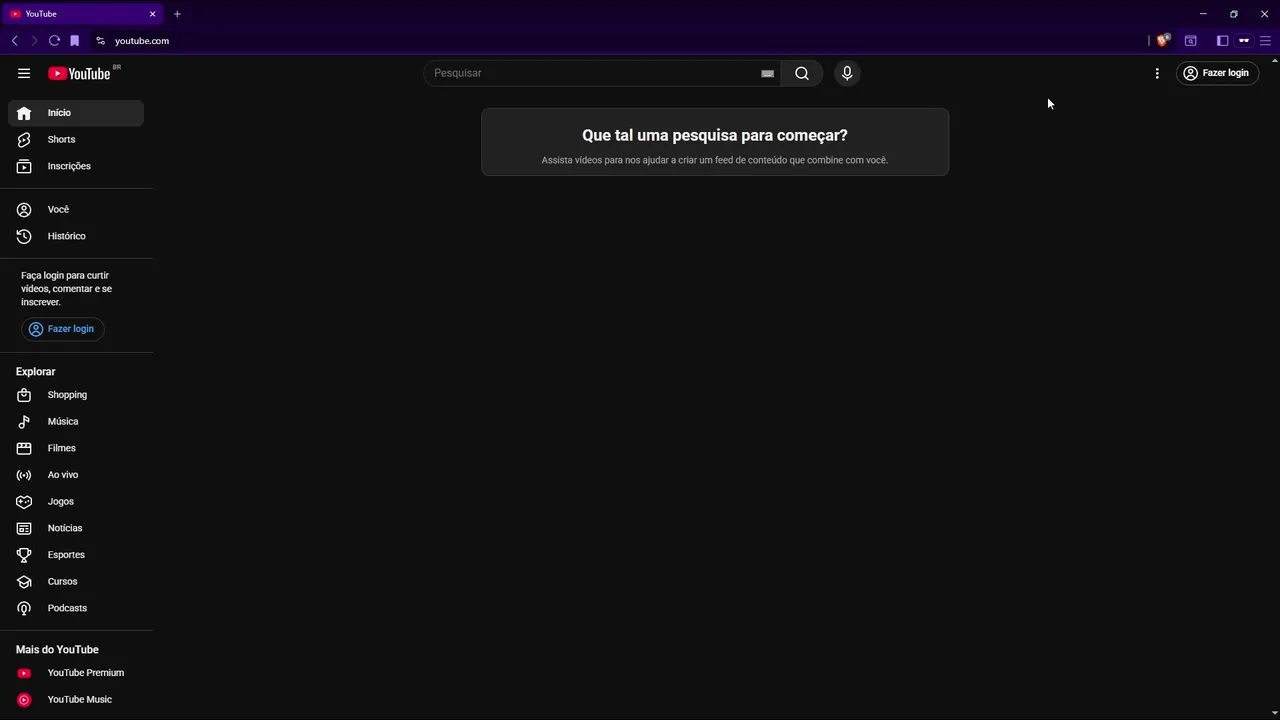Image resolution: width=1280 pixels, height=720 pixels.
Task: Click the Shorts icon in sidebar
Action: click(x=24, y=140)
